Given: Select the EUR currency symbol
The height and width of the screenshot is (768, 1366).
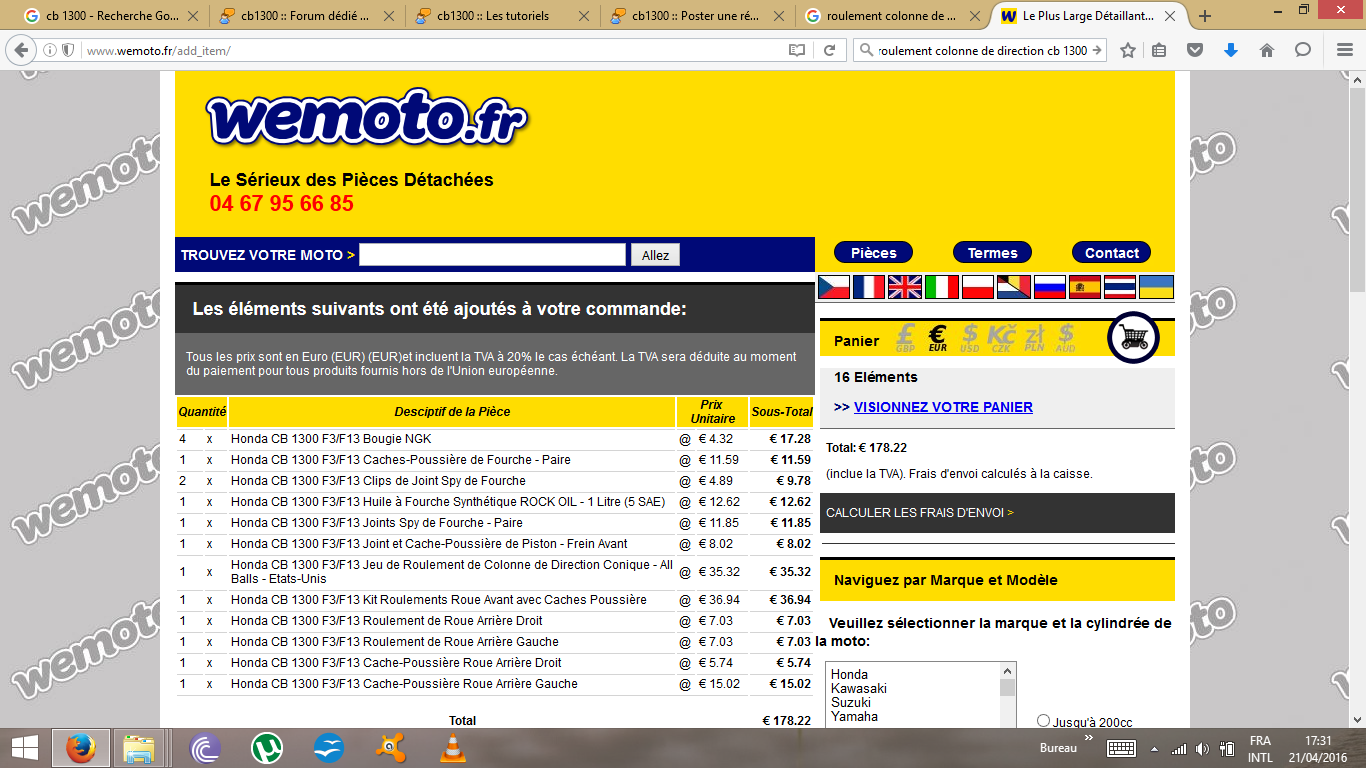Looking at the screenshot, I should [x=938, y=338].
